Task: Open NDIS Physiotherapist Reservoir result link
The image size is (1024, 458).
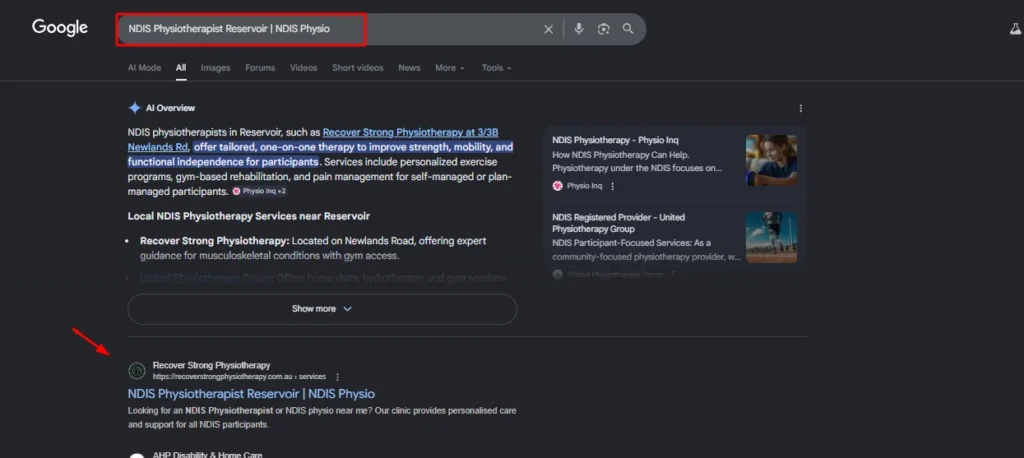Action: [x=251, y=394]
